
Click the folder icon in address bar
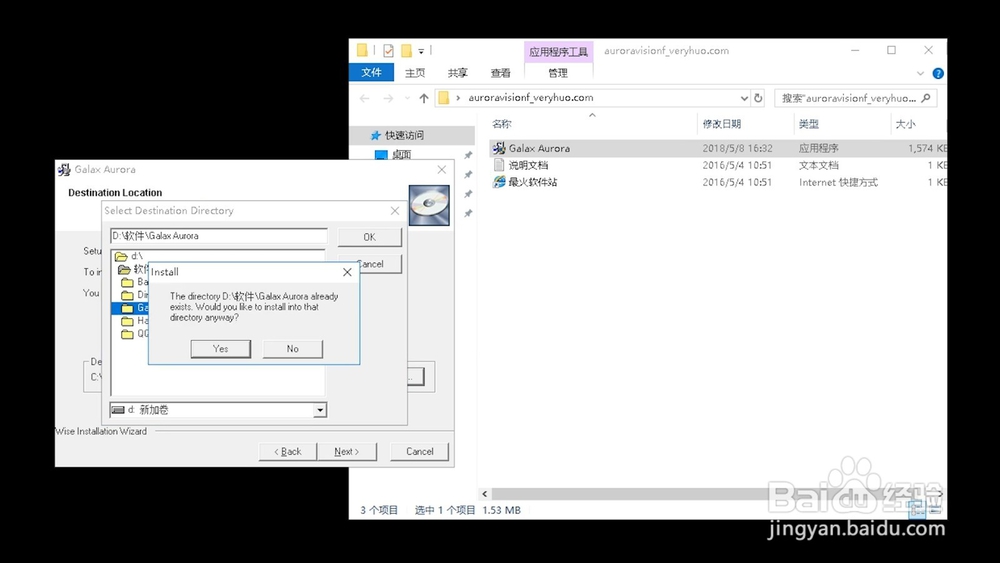coord(444,98)
